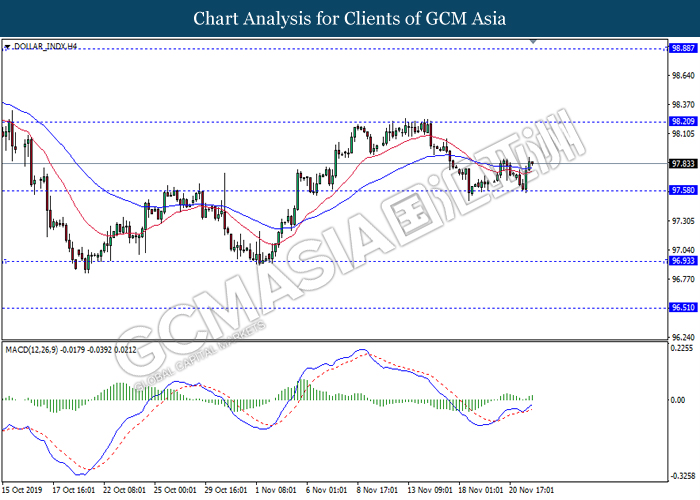Image resolution: width=700 pixels, height=500 pixels.
Task: Click the 15 Oct 2019 date label
Action: pos(22,490)
